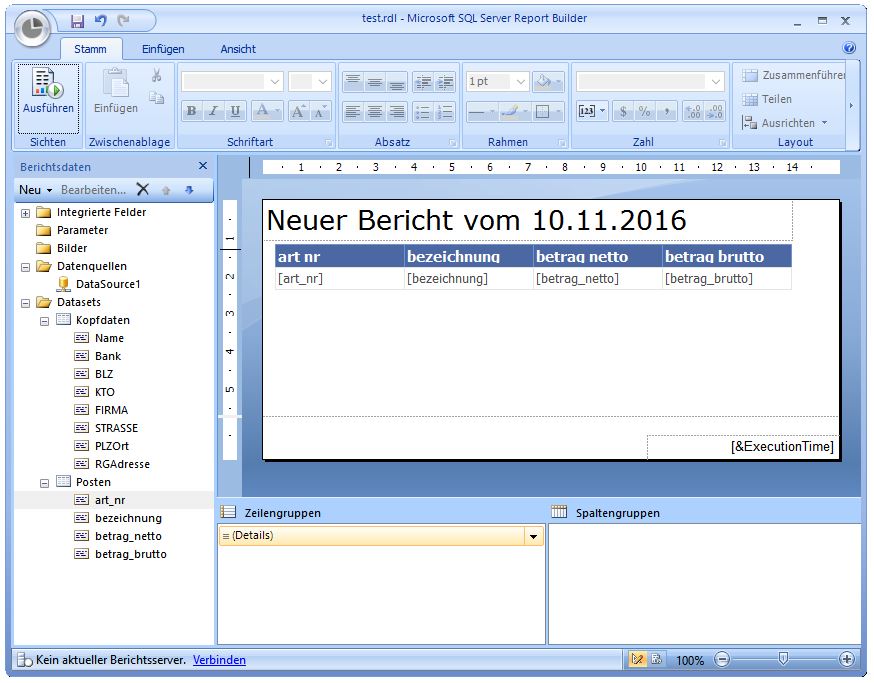874x683 pixels.
Task: Click the zoom slider handle
Action: click(783, 659)
